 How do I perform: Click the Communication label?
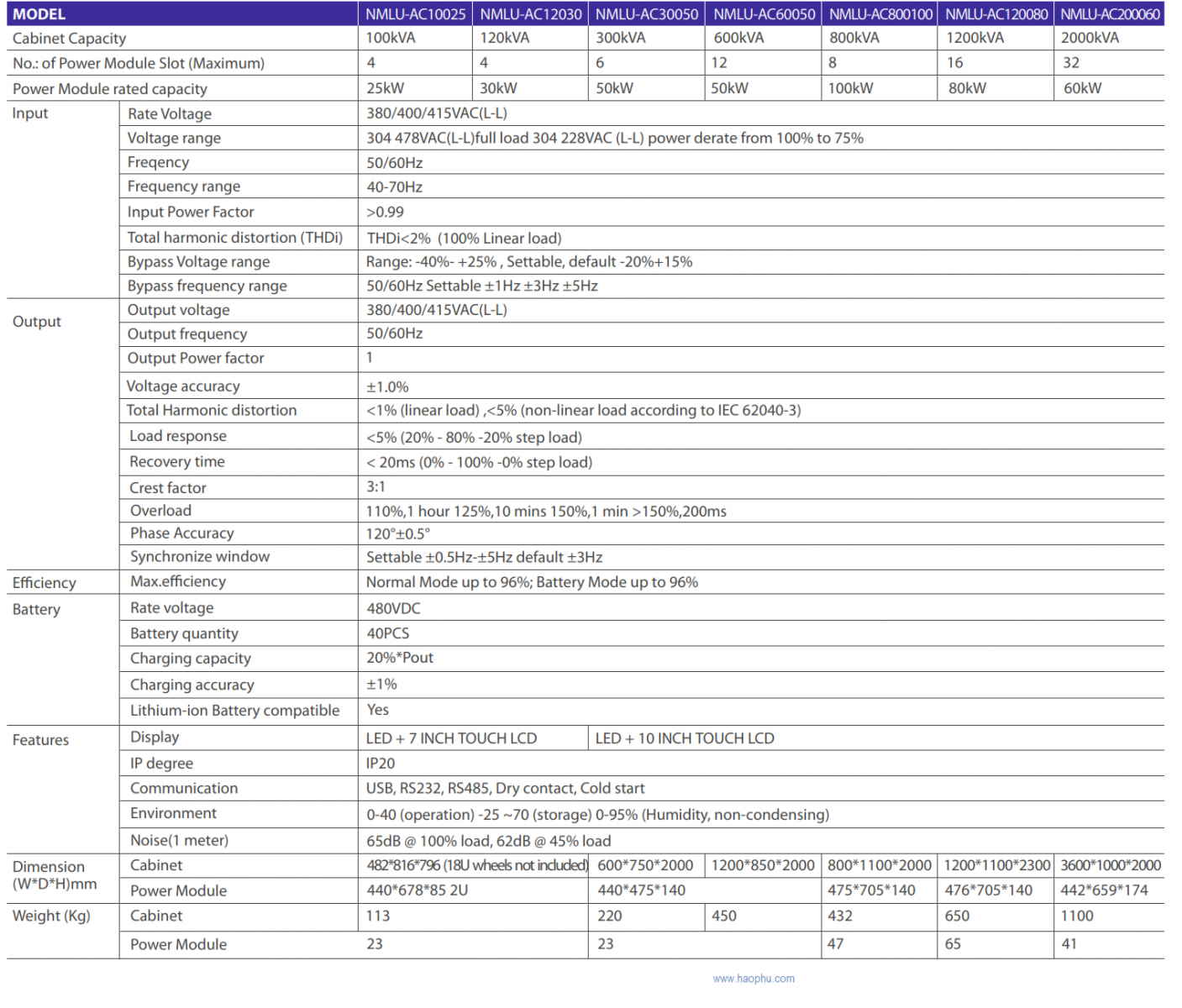[183, 789]
